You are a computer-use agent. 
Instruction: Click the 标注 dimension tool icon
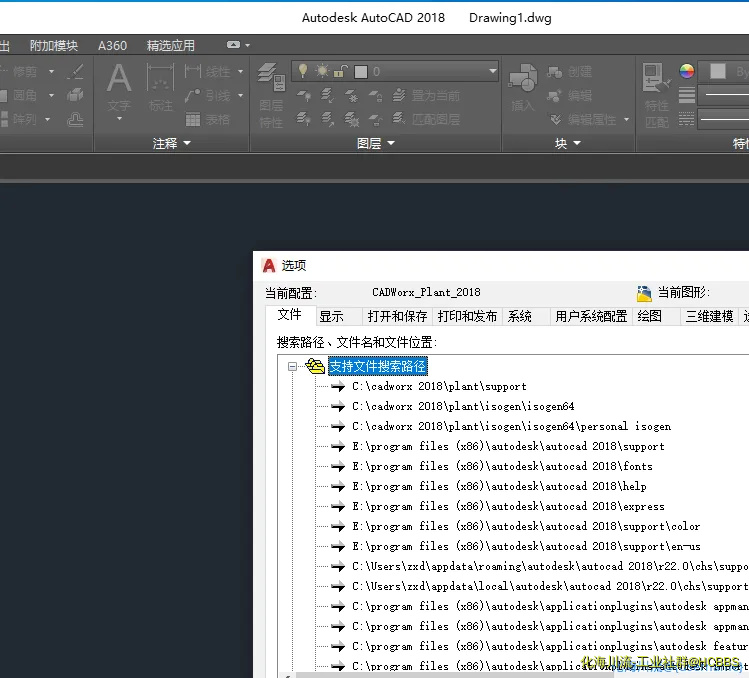click(x=160, y=79)
